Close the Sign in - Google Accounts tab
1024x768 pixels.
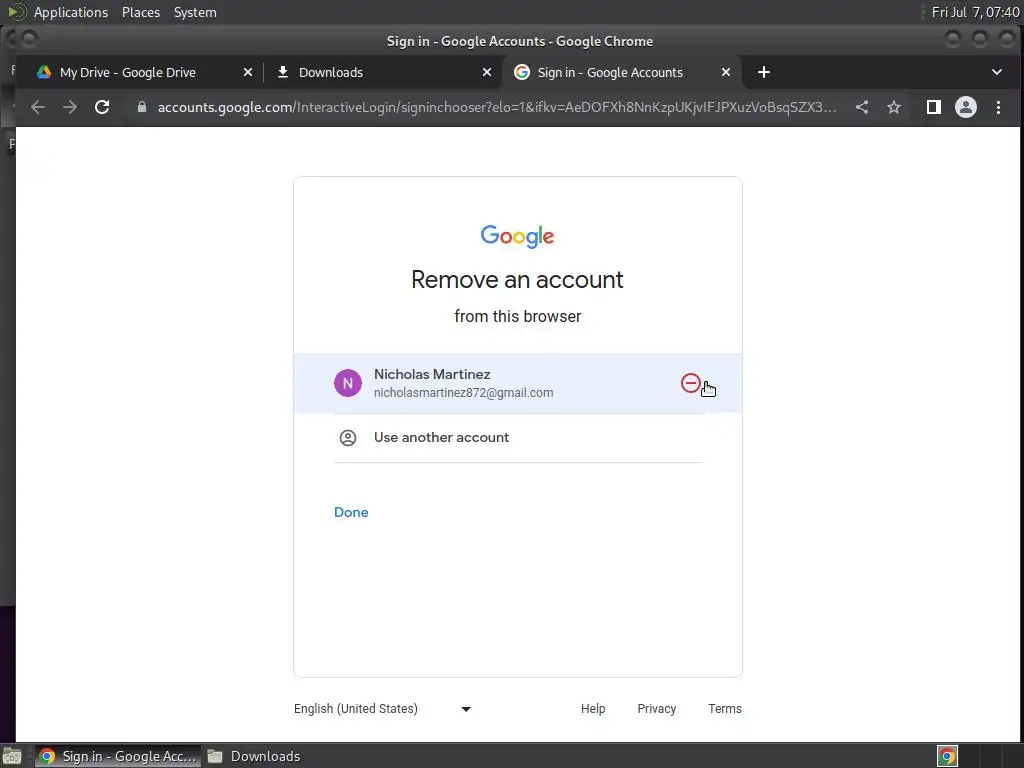point(726,72)
